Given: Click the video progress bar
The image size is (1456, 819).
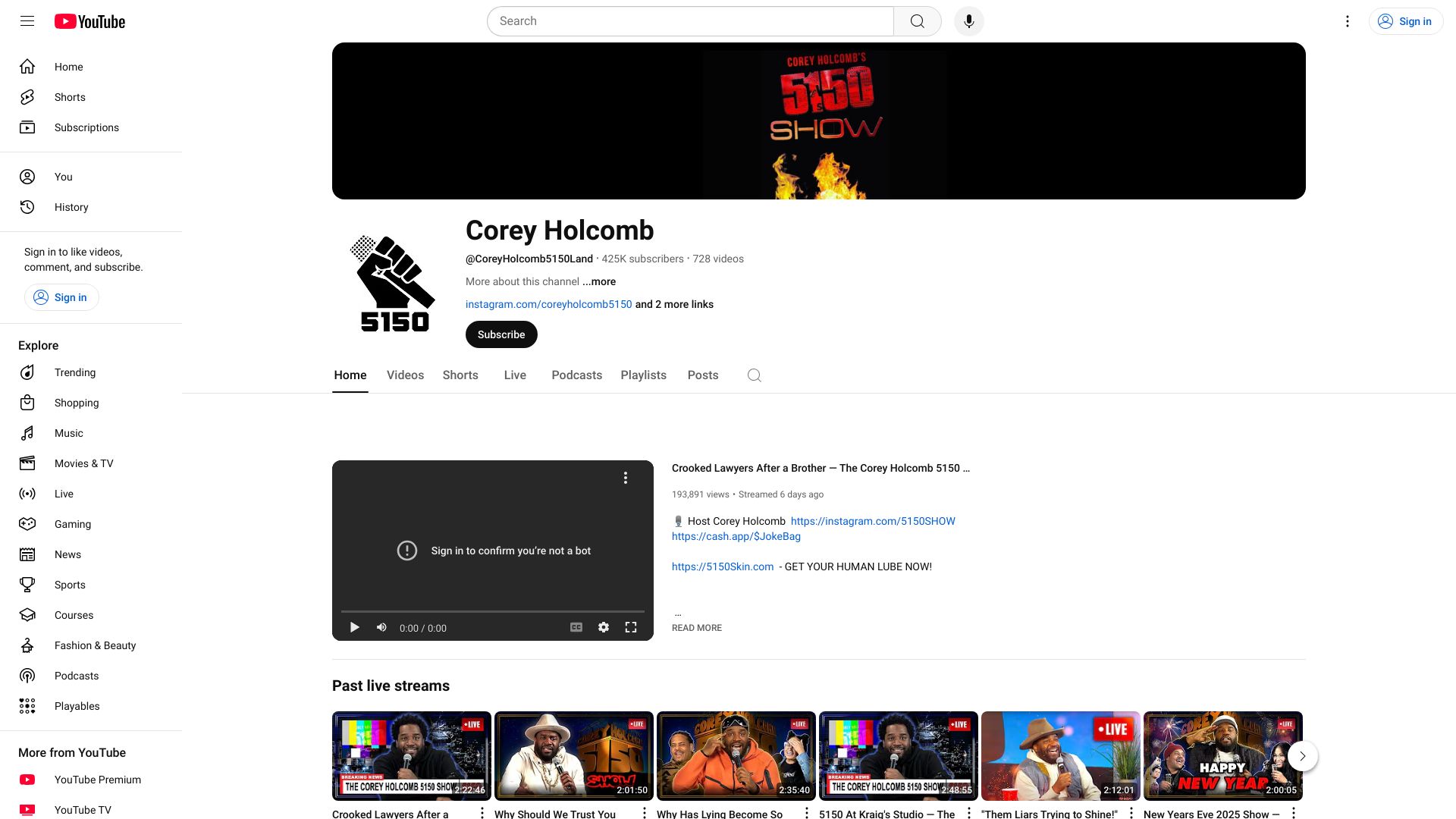Looking at the screenshot, I should (x=492, y=611).
